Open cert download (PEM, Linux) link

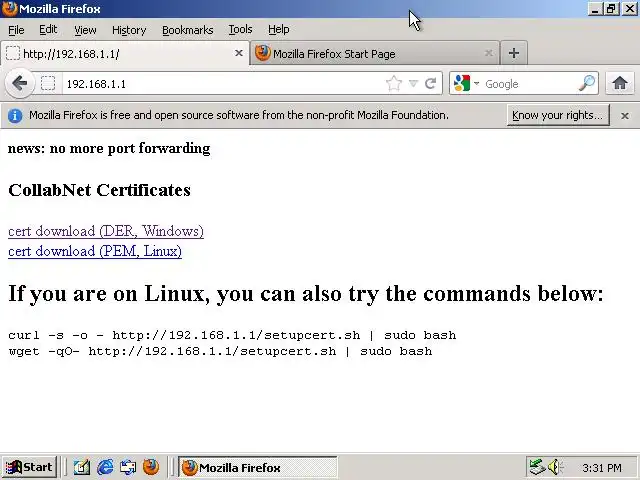[95, 251]
